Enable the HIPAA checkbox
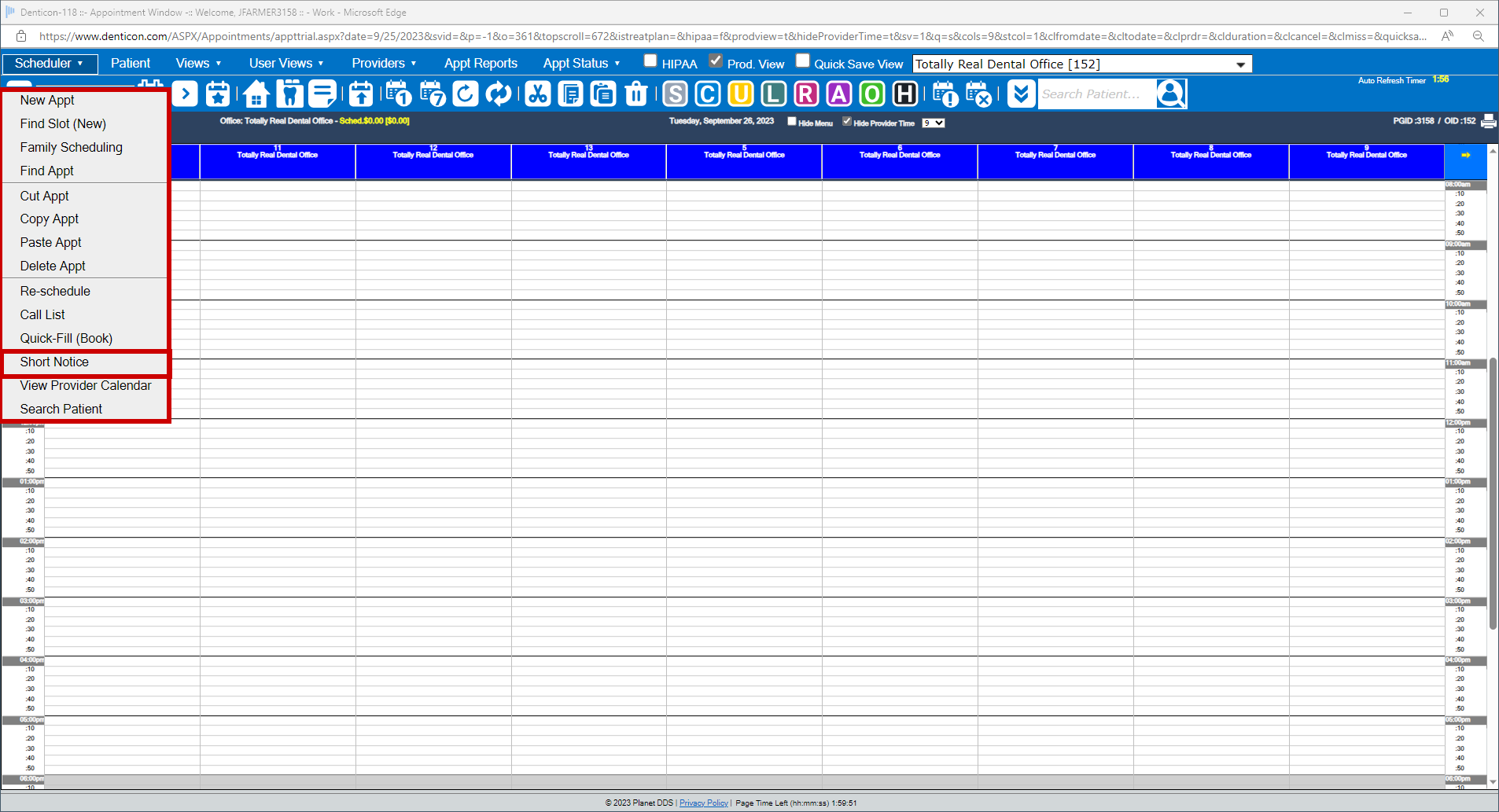The height and width of the screenshot is (812, 1499). (650, 61)
